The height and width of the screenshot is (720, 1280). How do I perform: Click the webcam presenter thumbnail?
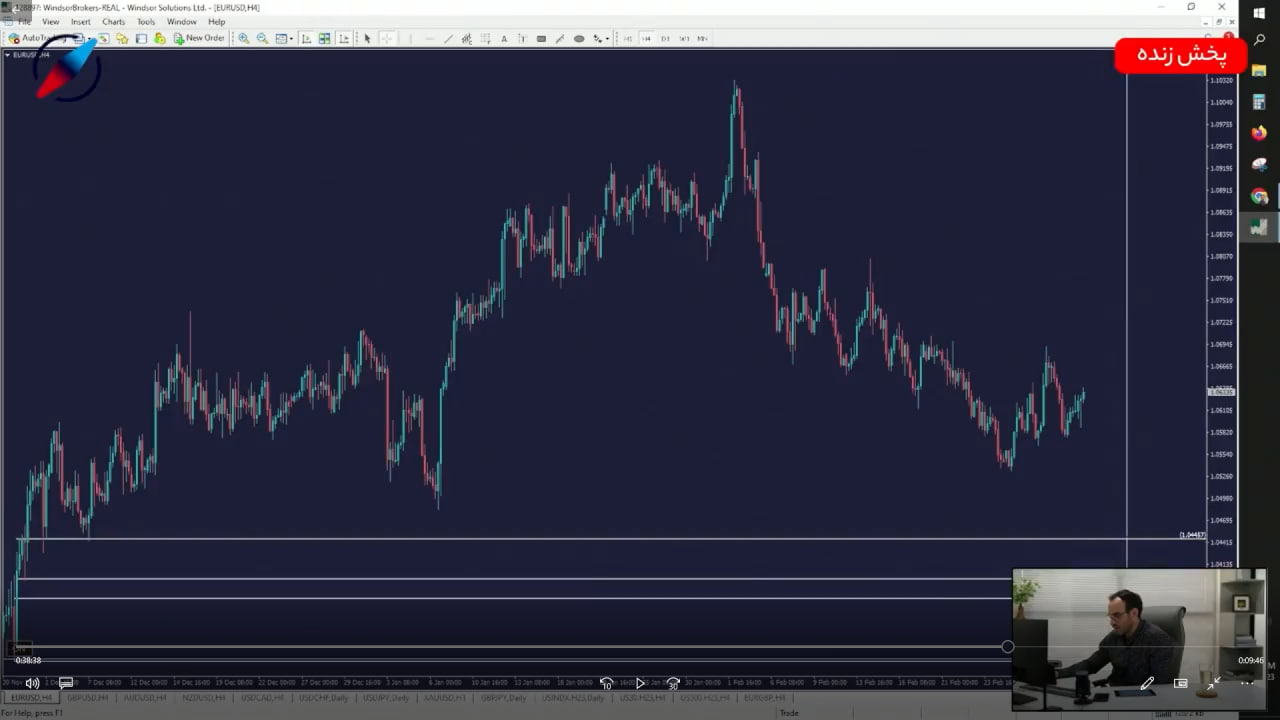1139,640
